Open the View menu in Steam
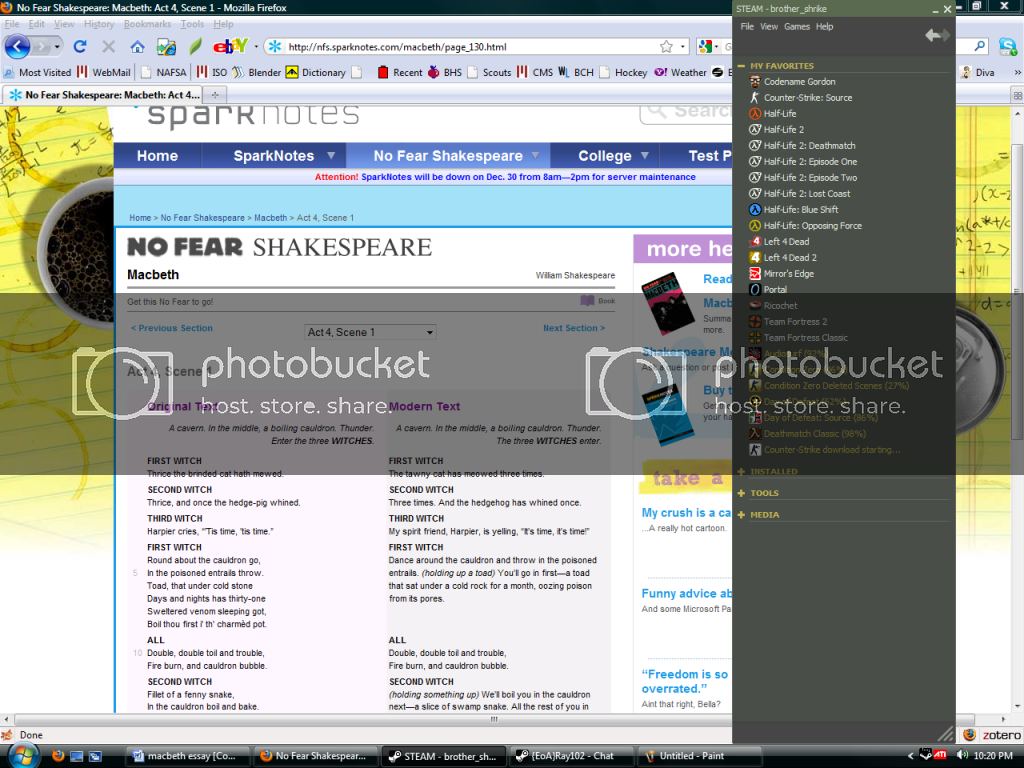Image resolution: width=1024 pixels, height=768 pixels. click(769, 27)
